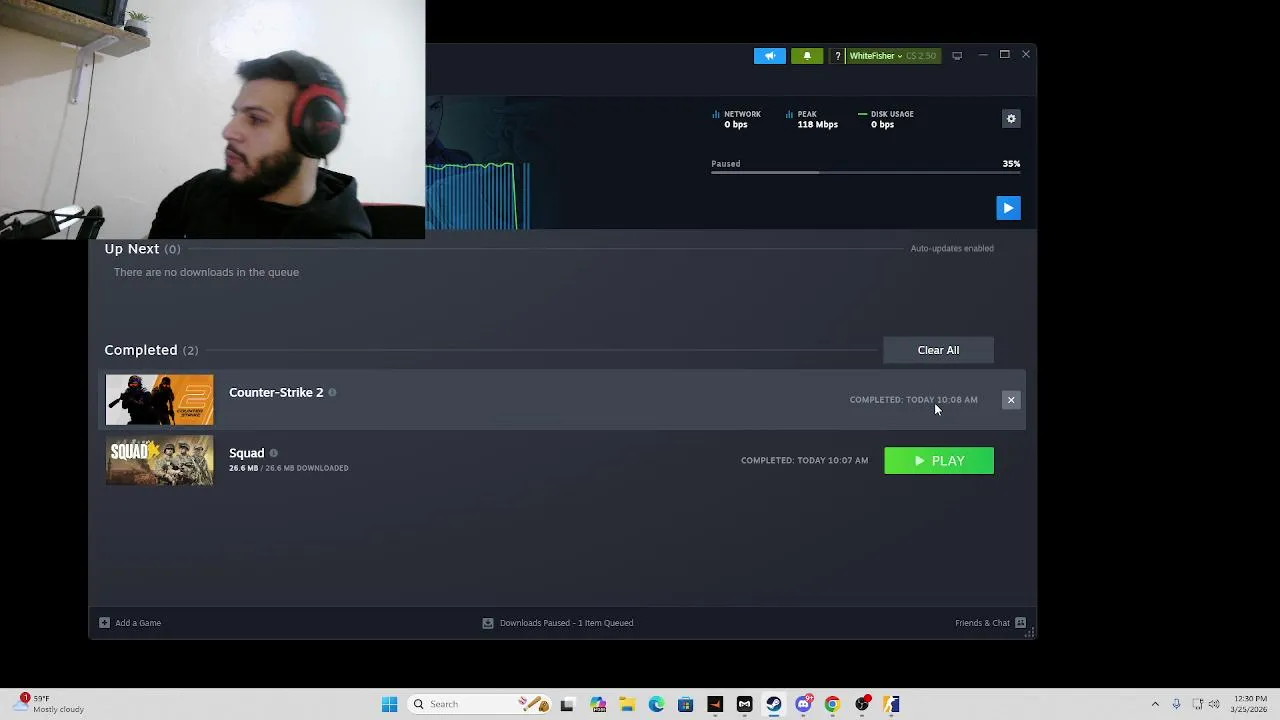The image size is (1280, 720).
Task: Open the Counter-Strike icon in the taskbar
Action: click(x=891, y=704)
